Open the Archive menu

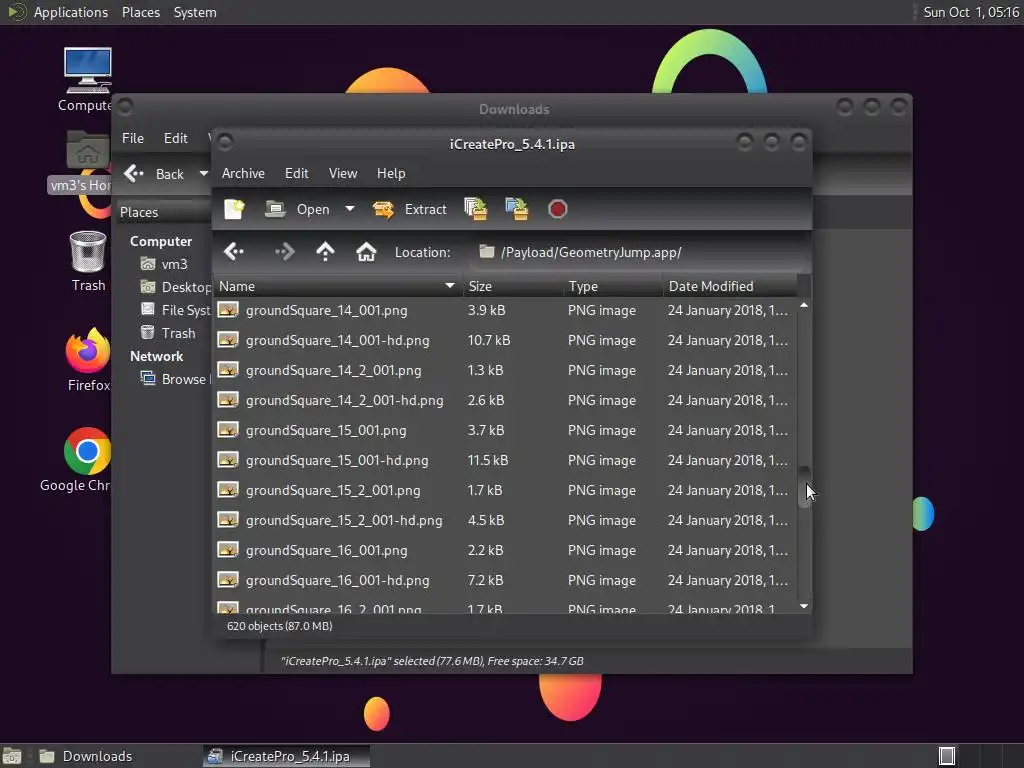(x=243, y=173)
